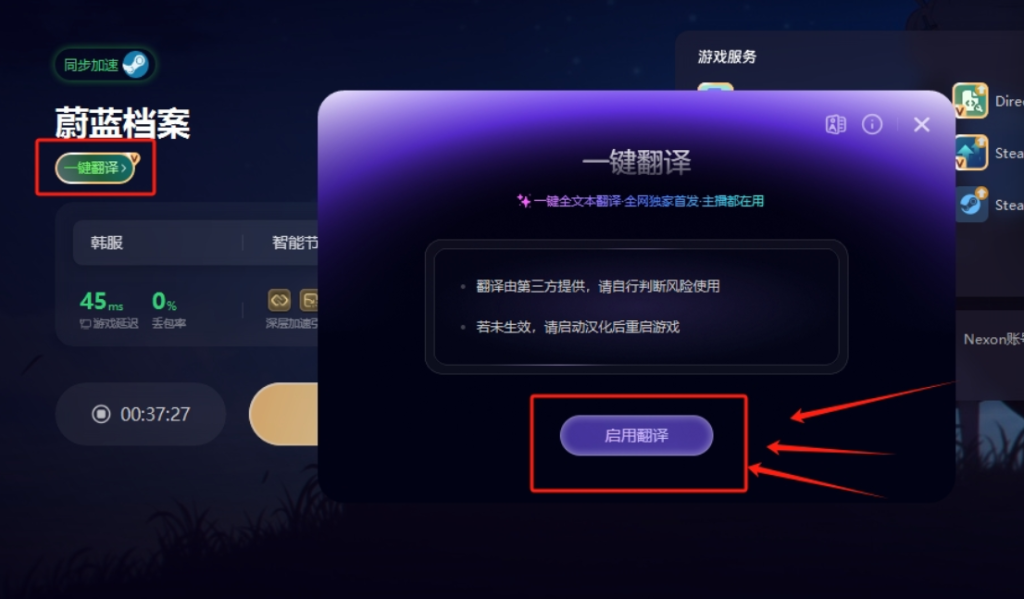Click the Steam icon in 同步加速 badge

pyautogui.click(x=136, y=65)
